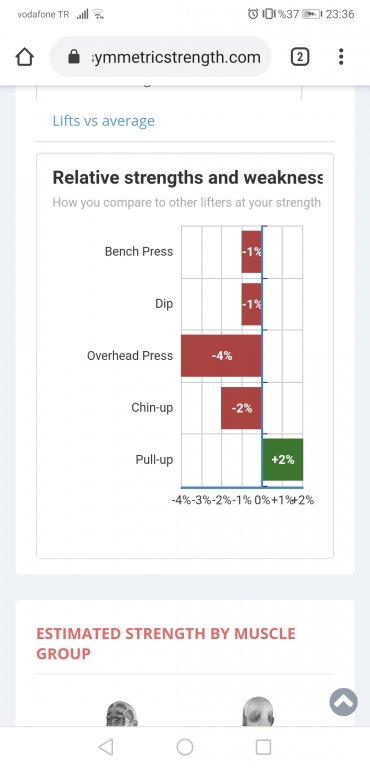This screenshot has height=768, width=370.
Task: Open Chrome's three-dot overflow menu
Action: click(x=341, y=57)
